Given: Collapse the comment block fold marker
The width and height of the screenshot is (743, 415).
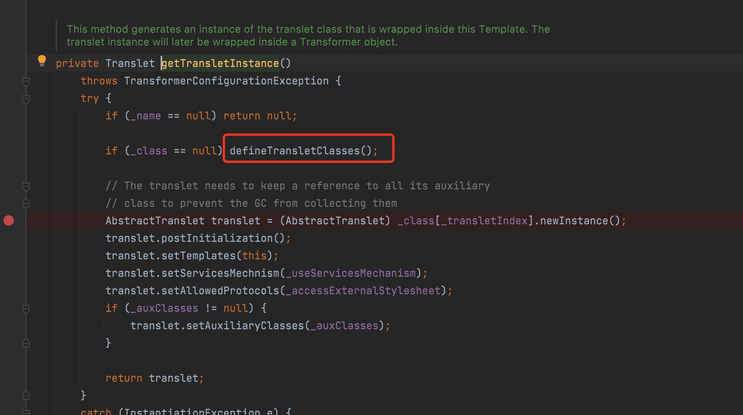Looking at the screenshot, I should [x=26, y=186].
